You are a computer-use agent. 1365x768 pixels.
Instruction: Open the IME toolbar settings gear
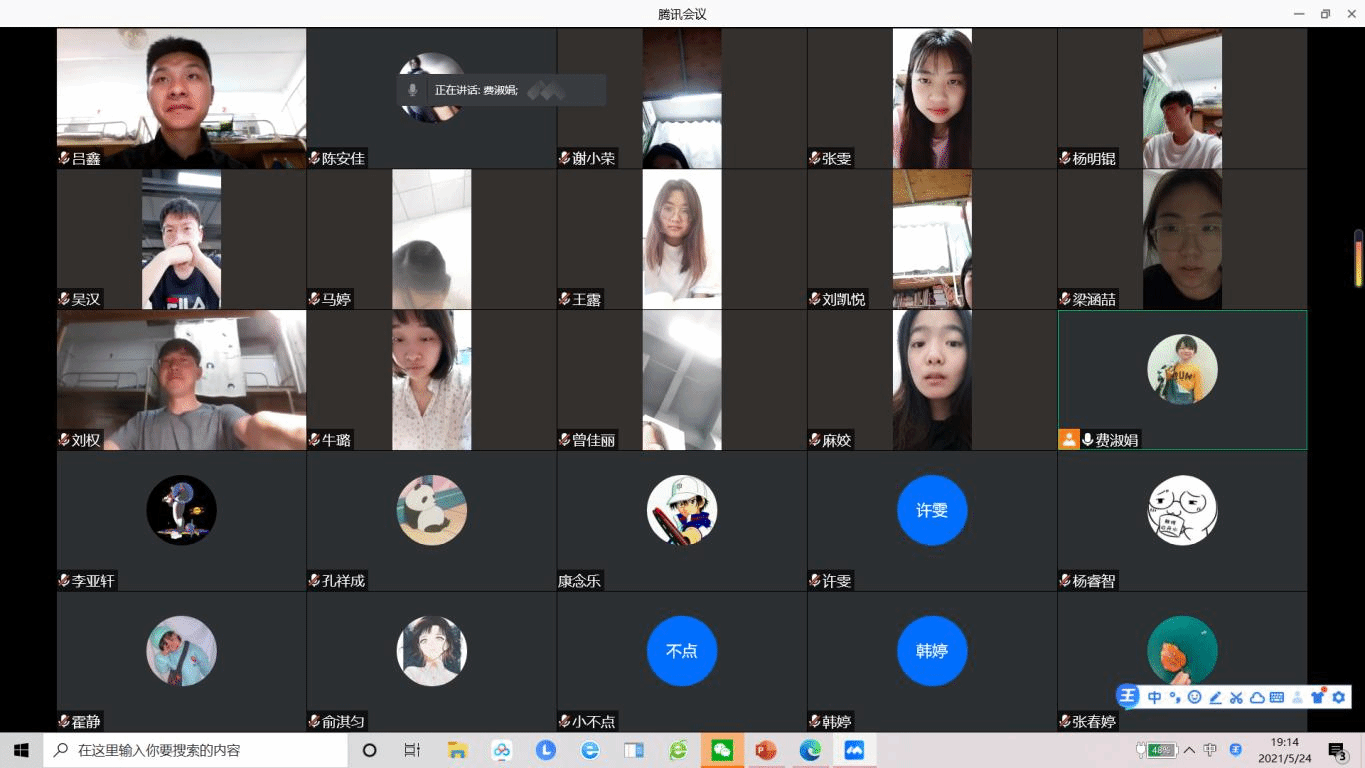(1339, 697)
